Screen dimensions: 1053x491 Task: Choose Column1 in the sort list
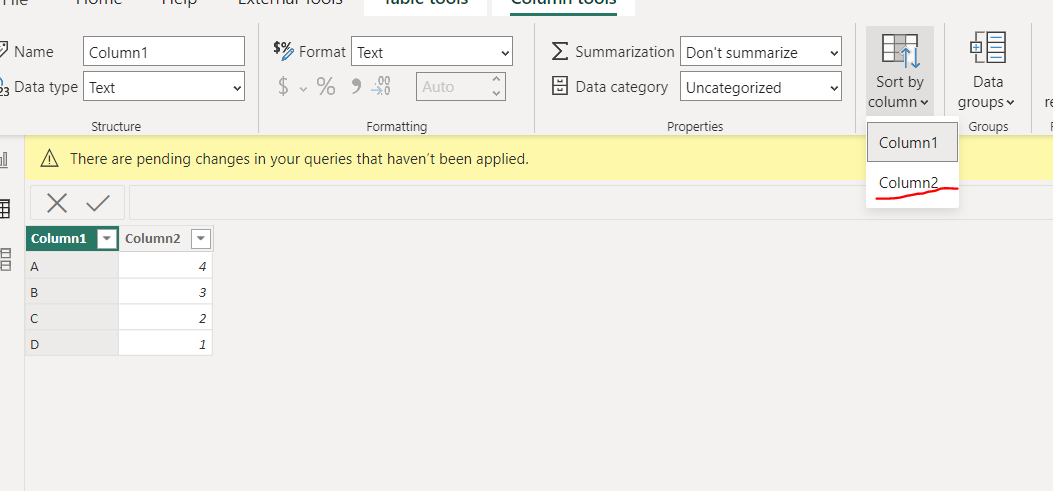912,142
